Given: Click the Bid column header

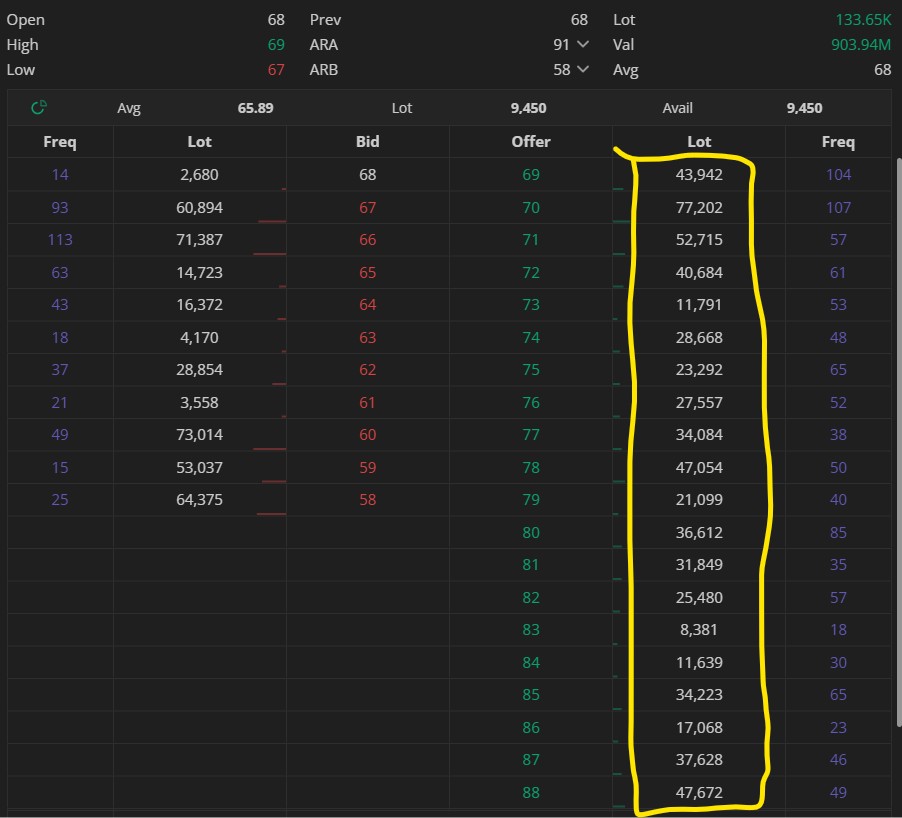Looking at the screenshot, I should pos(368,142).
